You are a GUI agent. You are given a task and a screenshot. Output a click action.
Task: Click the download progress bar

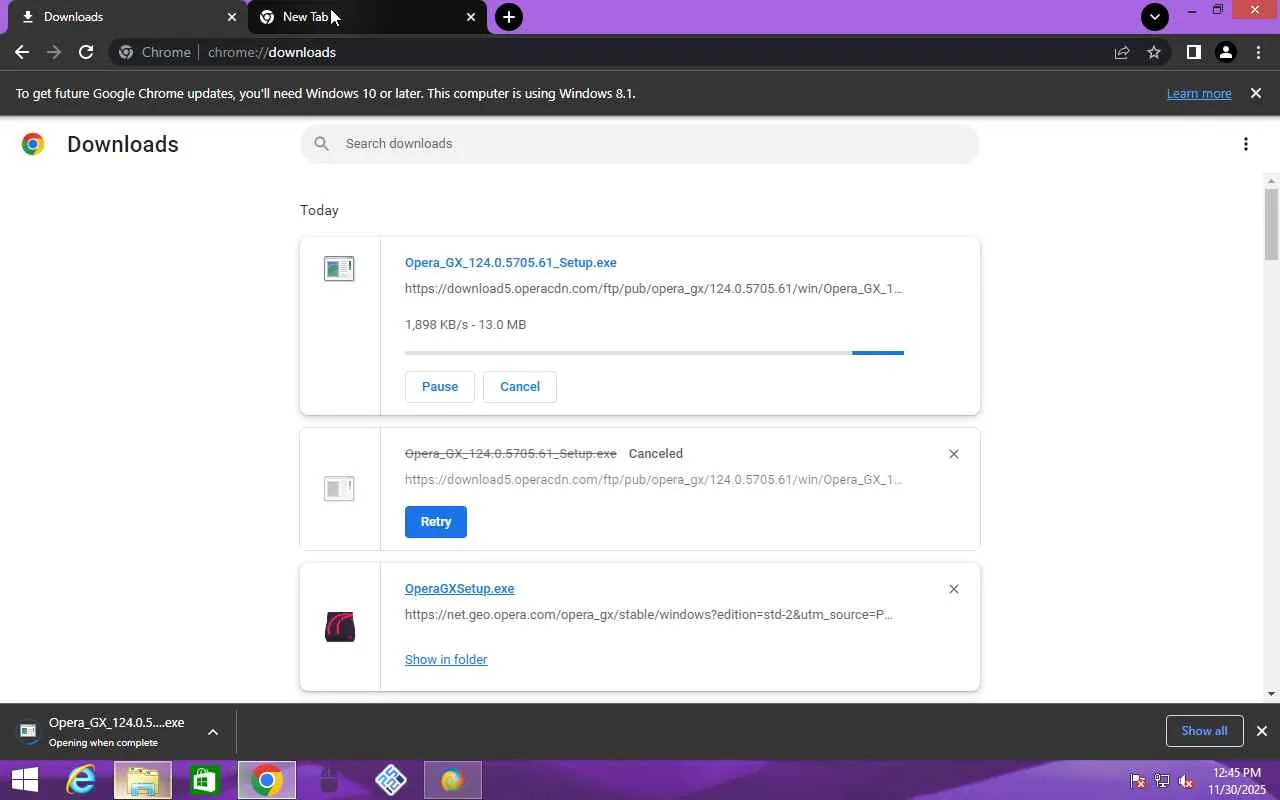[654, 352]
